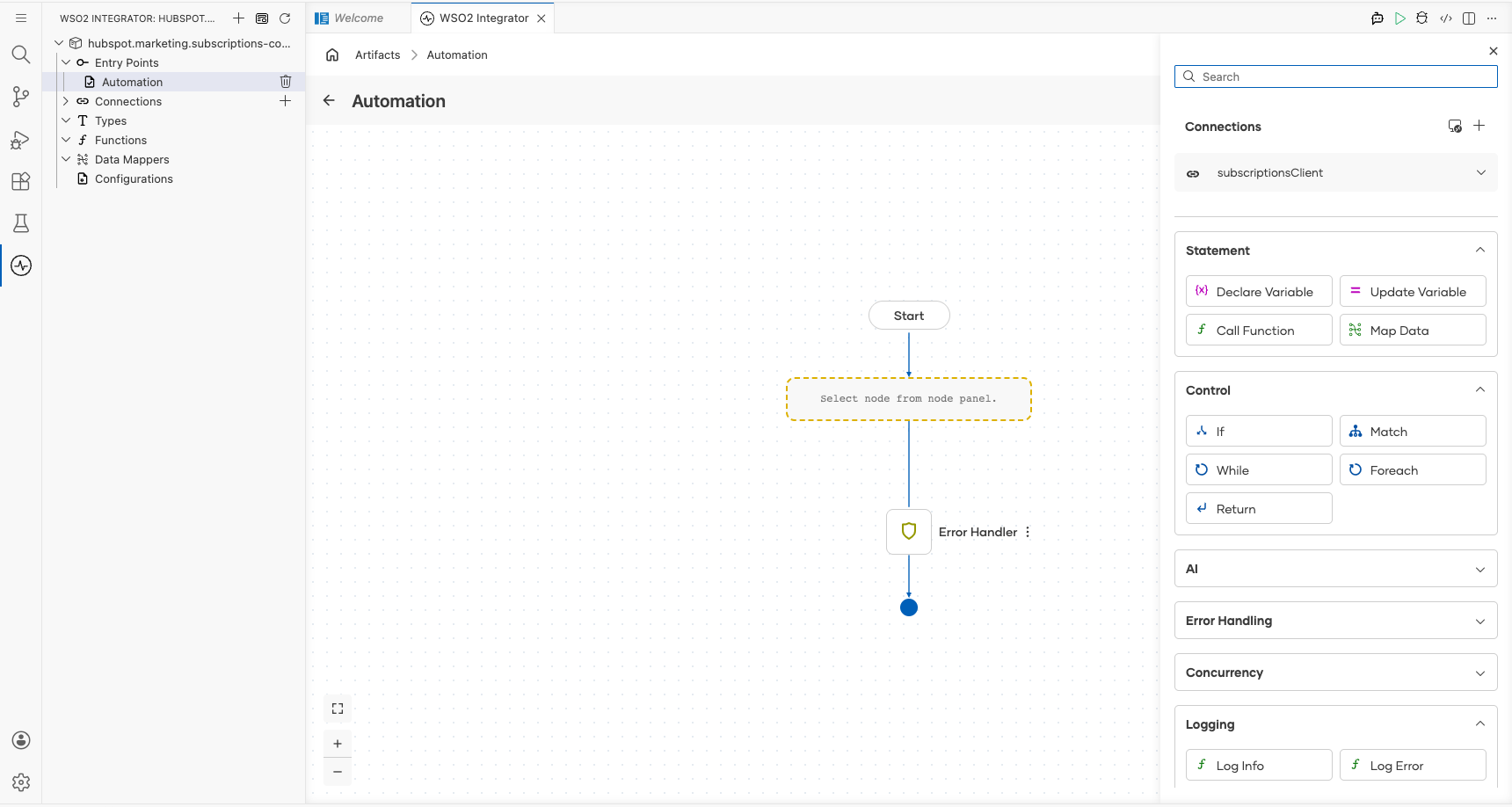
Task: Add a Match control node
Action: click(x=1413, y=431)
